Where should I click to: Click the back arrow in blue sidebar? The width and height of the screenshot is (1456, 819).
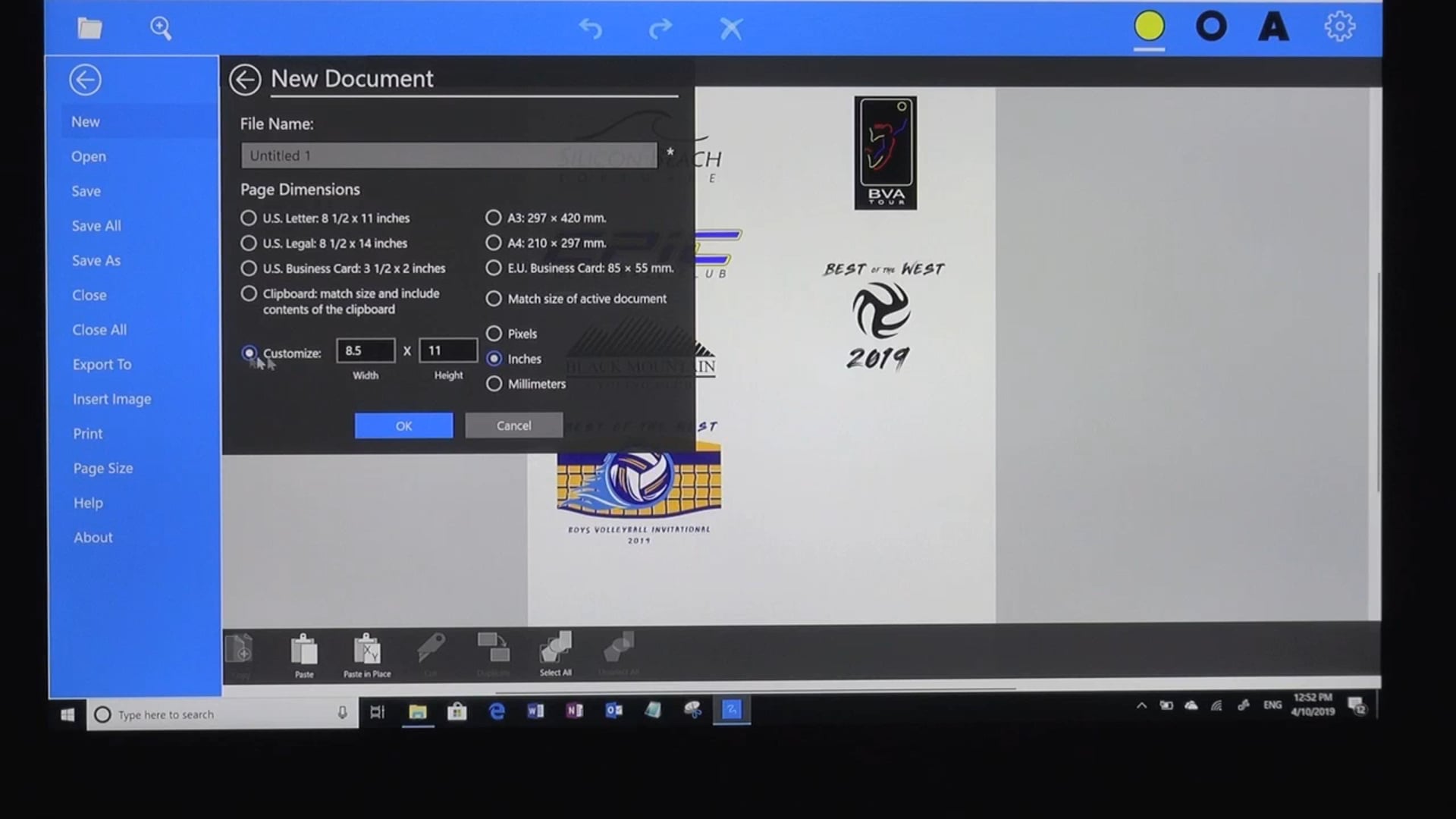coord(85,80)
